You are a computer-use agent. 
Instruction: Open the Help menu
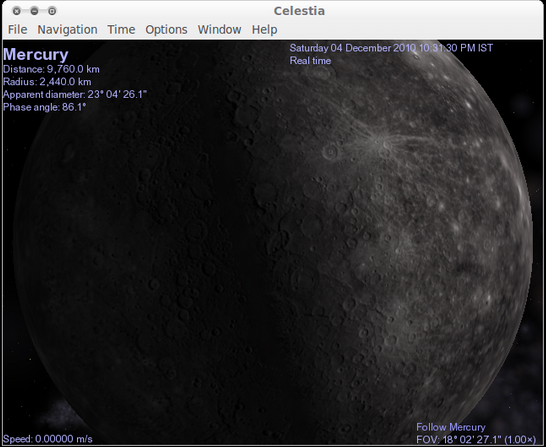coord(264,30)
